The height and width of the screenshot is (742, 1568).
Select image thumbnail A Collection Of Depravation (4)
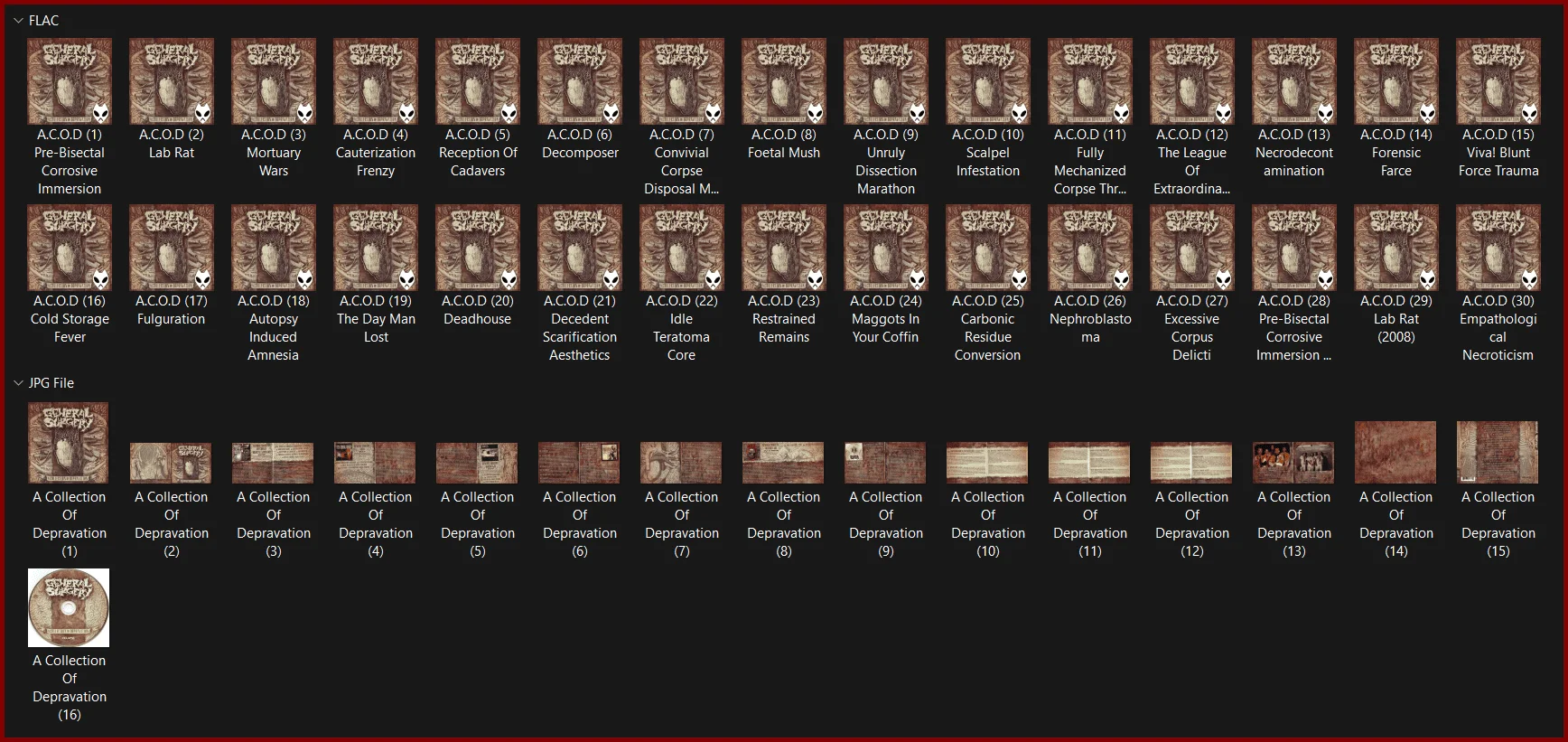point(375,463)
